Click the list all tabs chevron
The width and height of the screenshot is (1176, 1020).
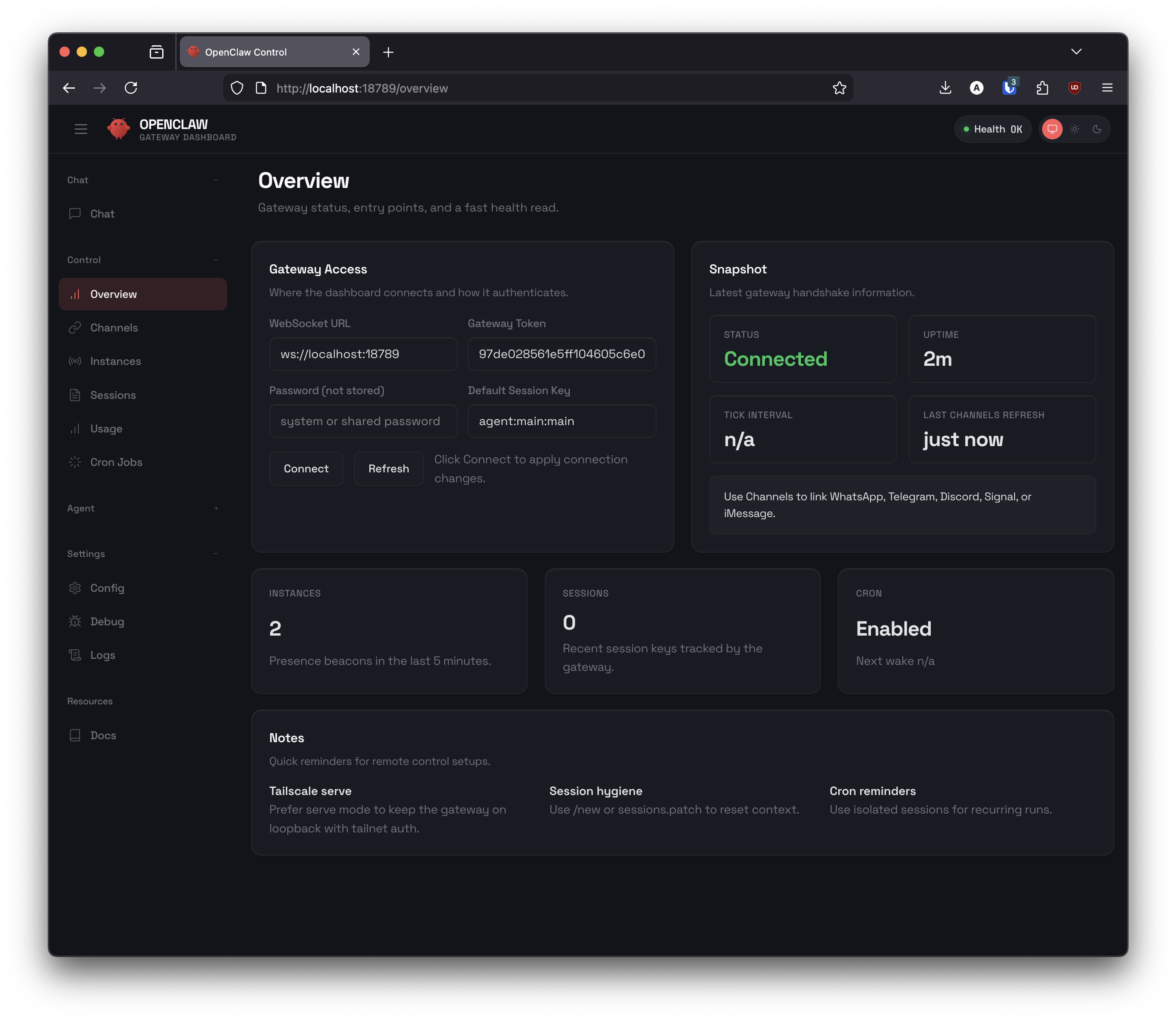(x=1076, y=51)
